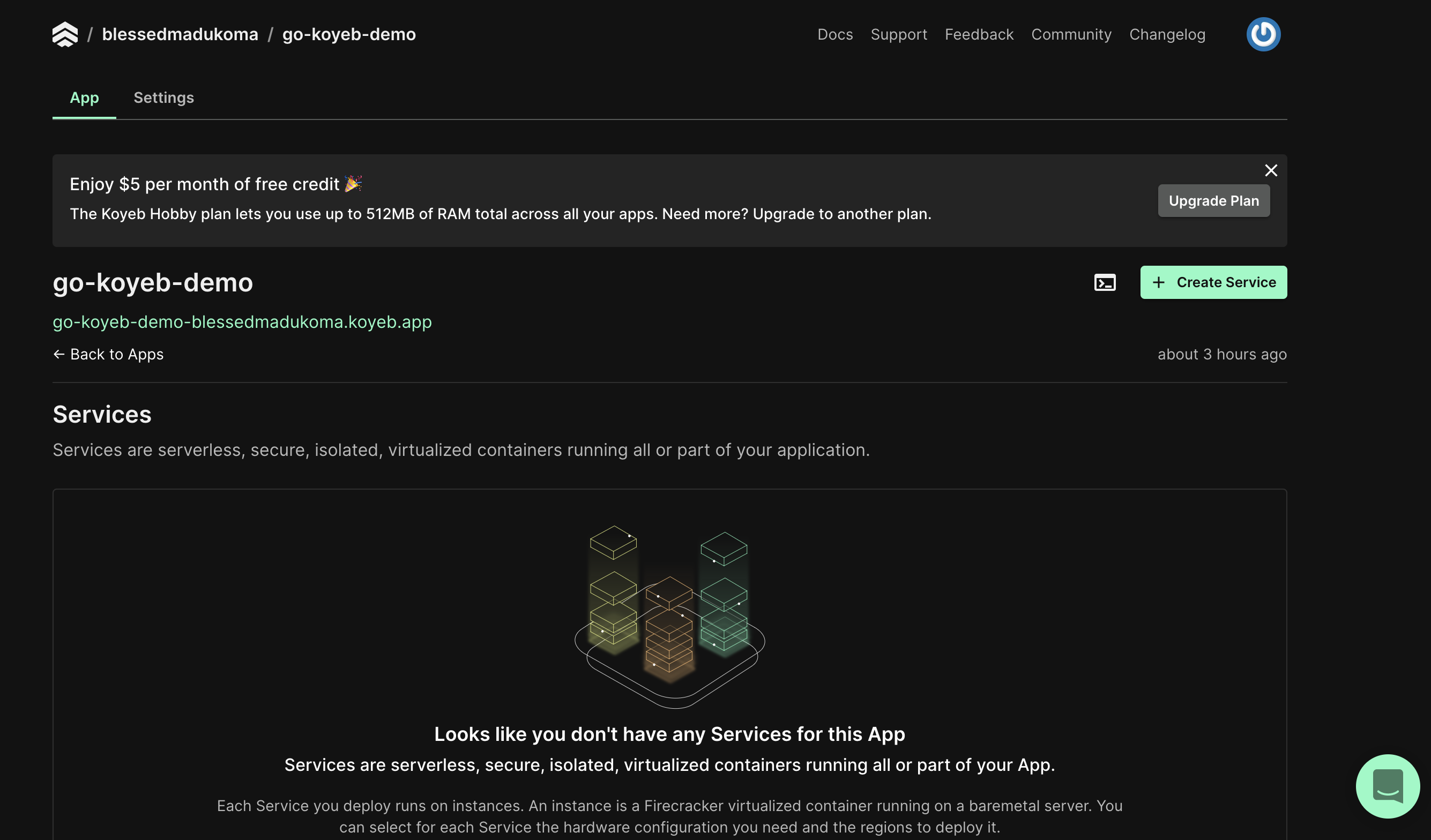1431x840 pixels.
Task: Click the Upgrade Plan button
Action: coord(1213,201)
